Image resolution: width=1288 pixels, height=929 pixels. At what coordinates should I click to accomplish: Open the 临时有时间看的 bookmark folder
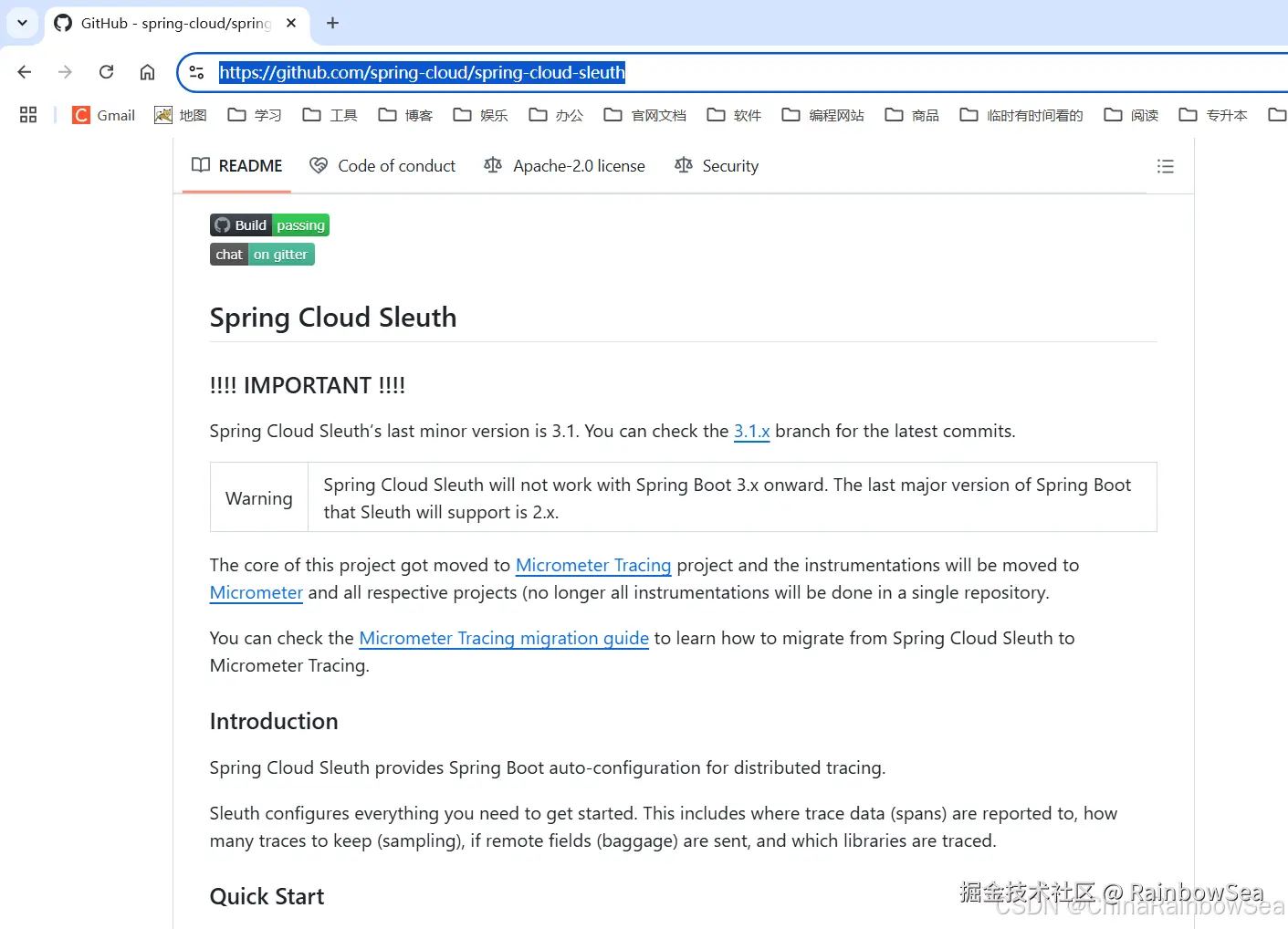tap(1021, 115)
